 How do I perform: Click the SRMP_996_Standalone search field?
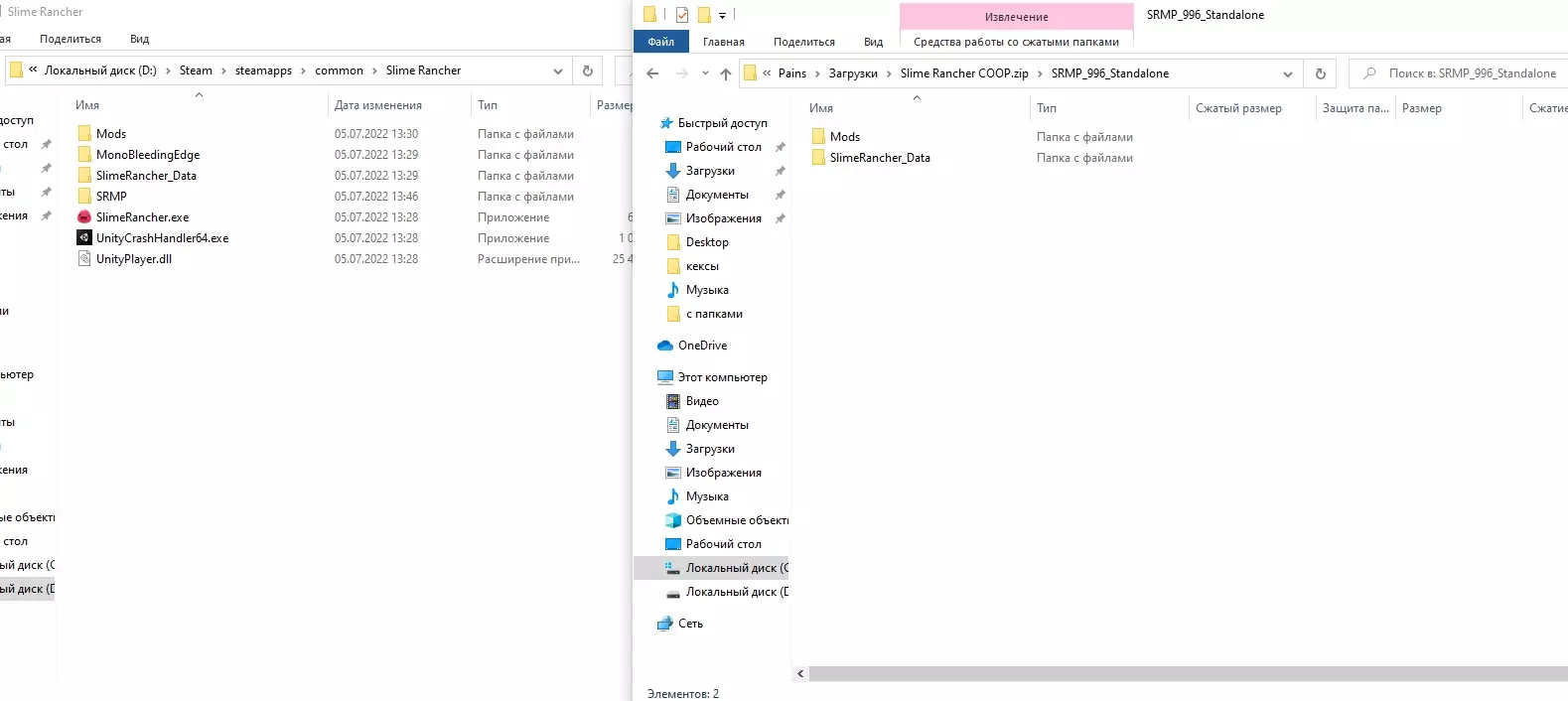tap(1458, 73)
